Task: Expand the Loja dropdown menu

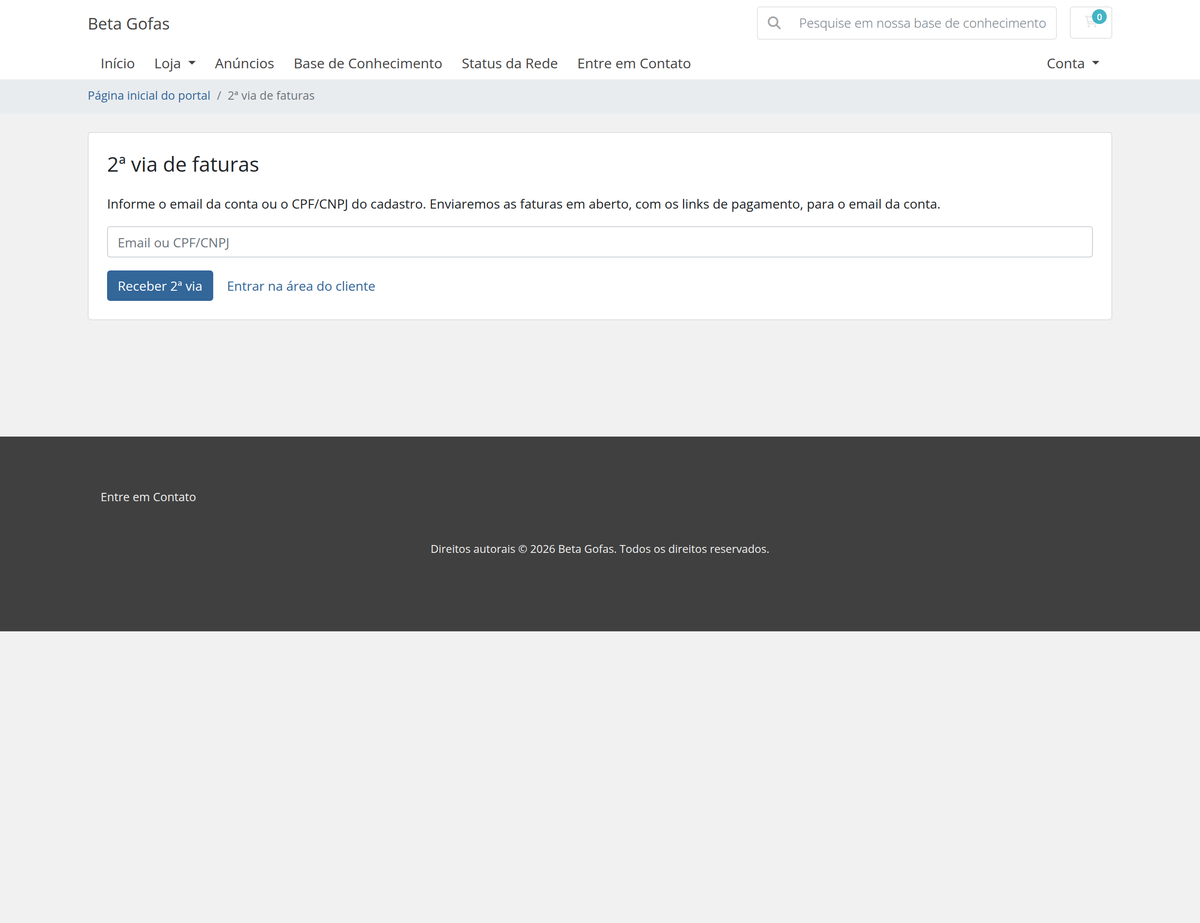Action: click(175, 63)
